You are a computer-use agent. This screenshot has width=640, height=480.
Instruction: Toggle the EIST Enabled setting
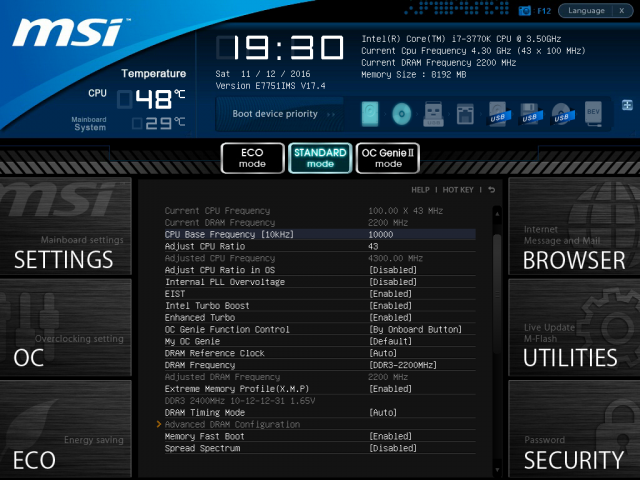pyautogui.click(x=390, y=294)
